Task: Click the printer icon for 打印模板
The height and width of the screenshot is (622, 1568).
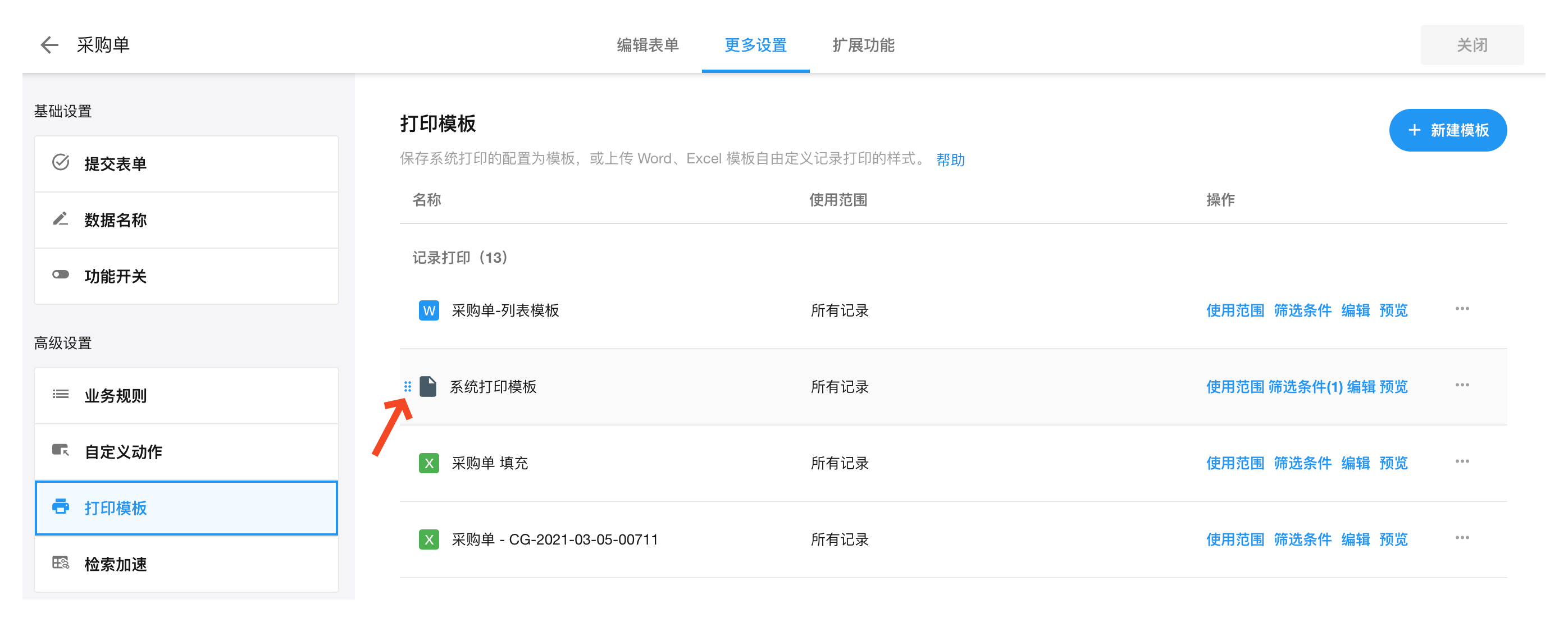Action: (60, 506)
